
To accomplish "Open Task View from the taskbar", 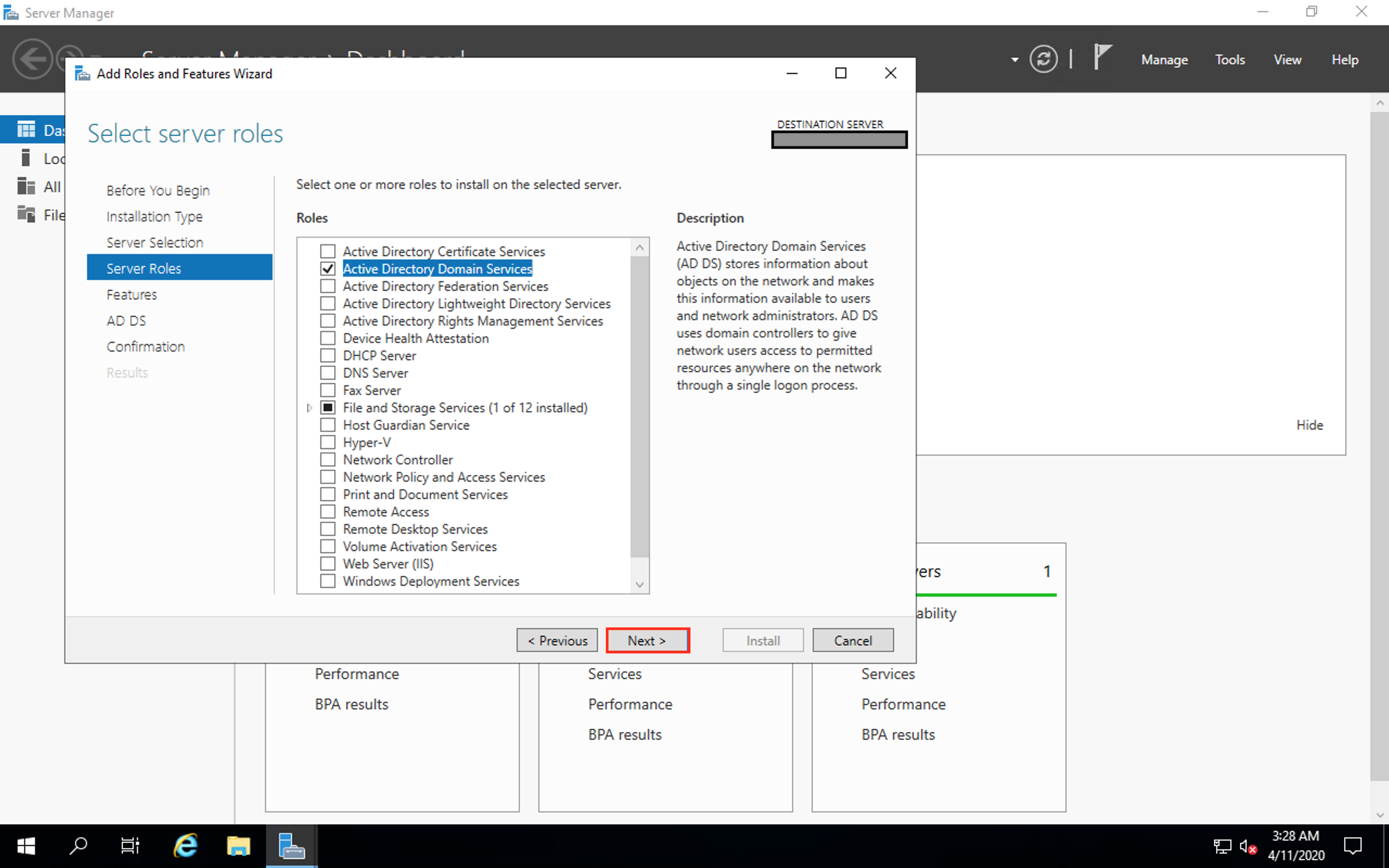I will pos(130,846).
